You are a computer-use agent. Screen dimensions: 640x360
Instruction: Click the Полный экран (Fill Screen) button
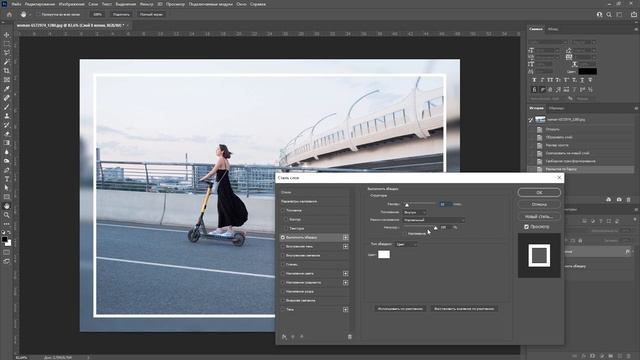(151, 14)
